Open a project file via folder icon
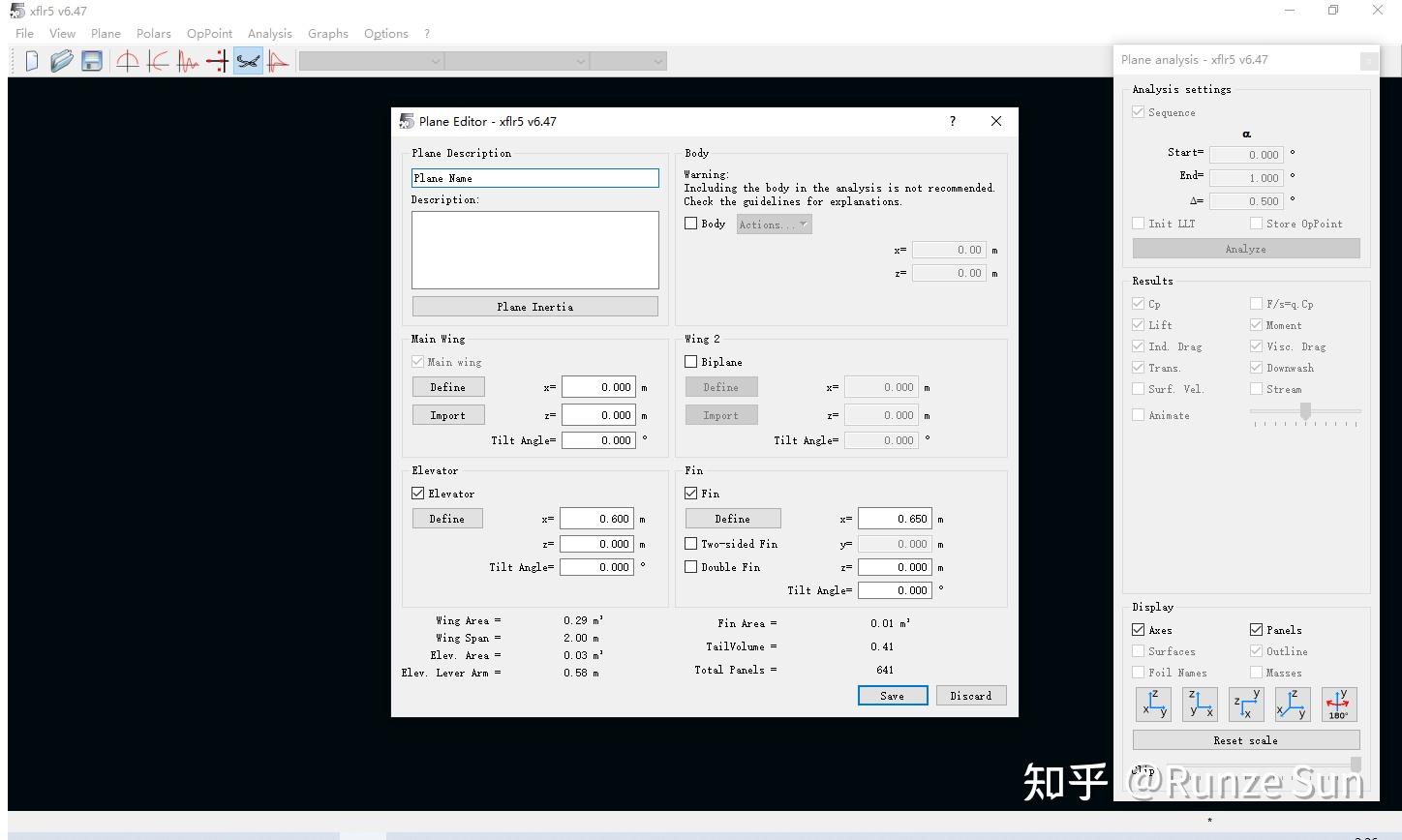This screenshot has height=840, width=1402. [x=62, y=61]
